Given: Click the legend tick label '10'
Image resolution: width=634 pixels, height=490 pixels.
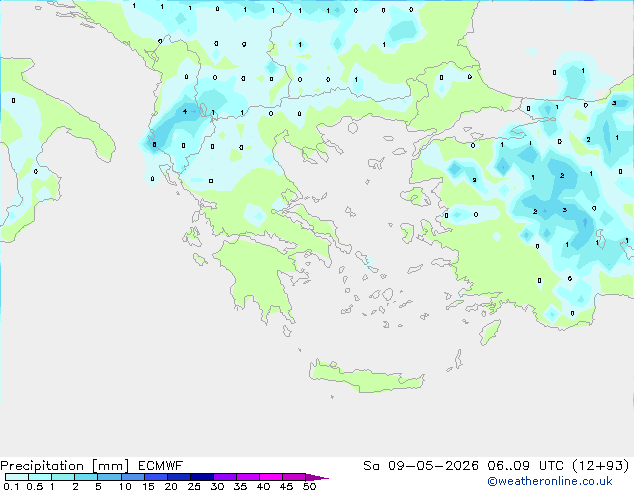Looking at the screenshot, I should [x=125, y=486].
